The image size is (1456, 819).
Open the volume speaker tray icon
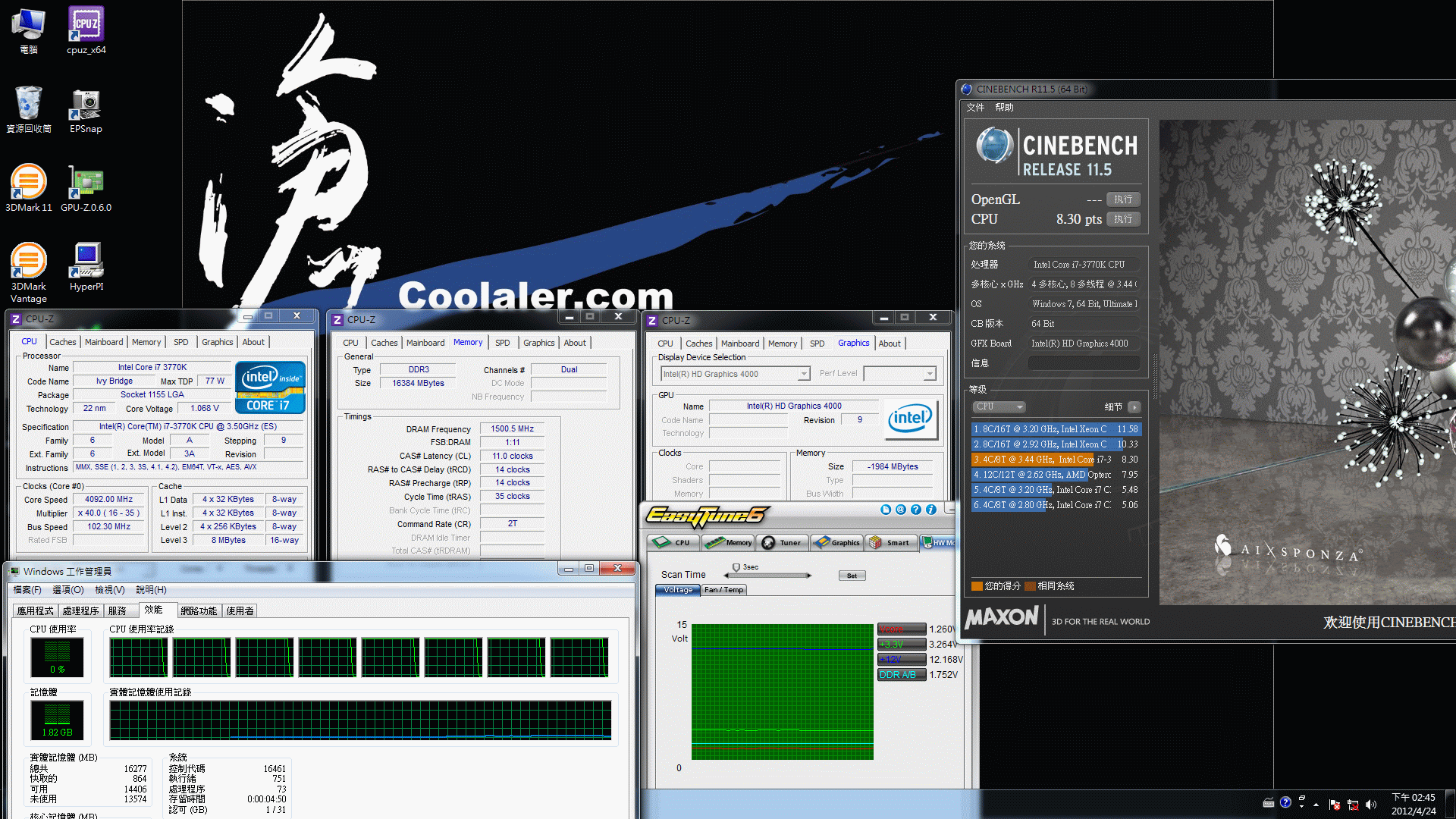tap(1370, 805)
